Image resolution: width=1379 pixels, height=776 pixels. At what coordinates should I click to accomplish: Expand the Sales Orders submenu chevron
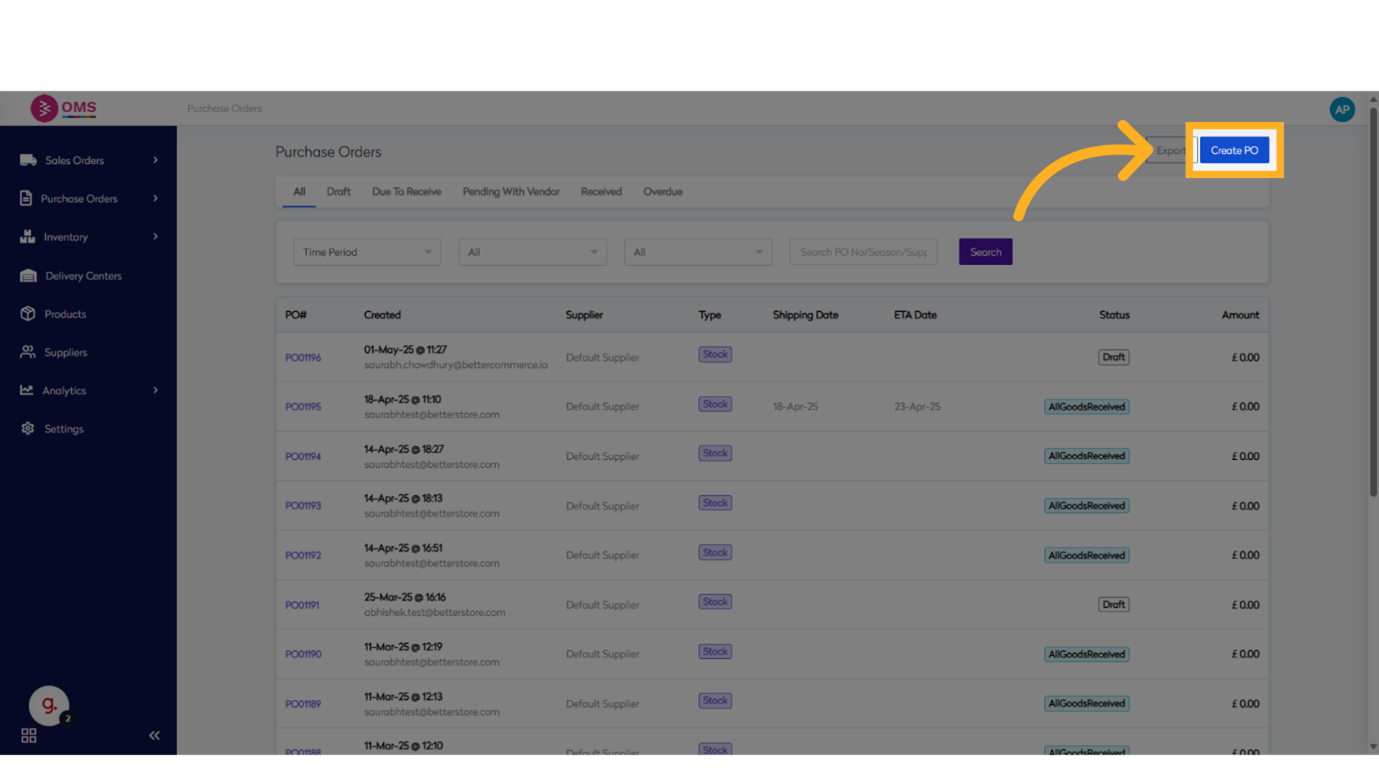click(x=155, y=160)
